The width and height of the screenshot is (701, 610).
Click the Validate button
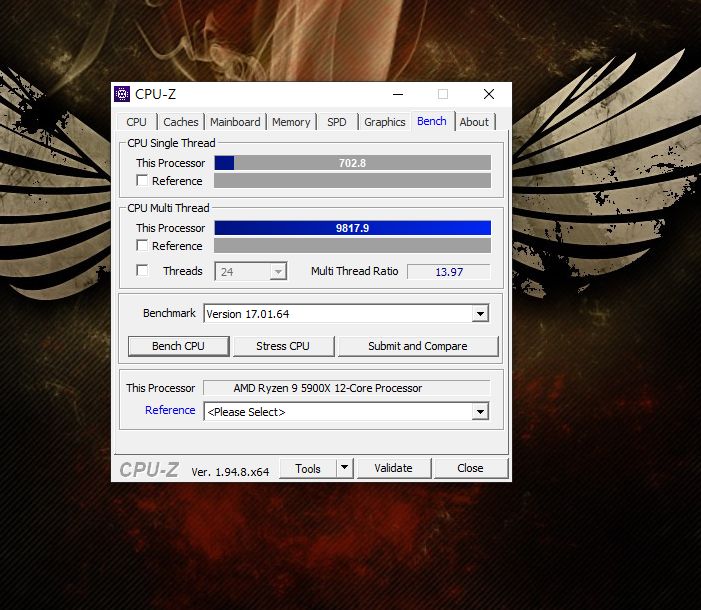pos(393,468)
